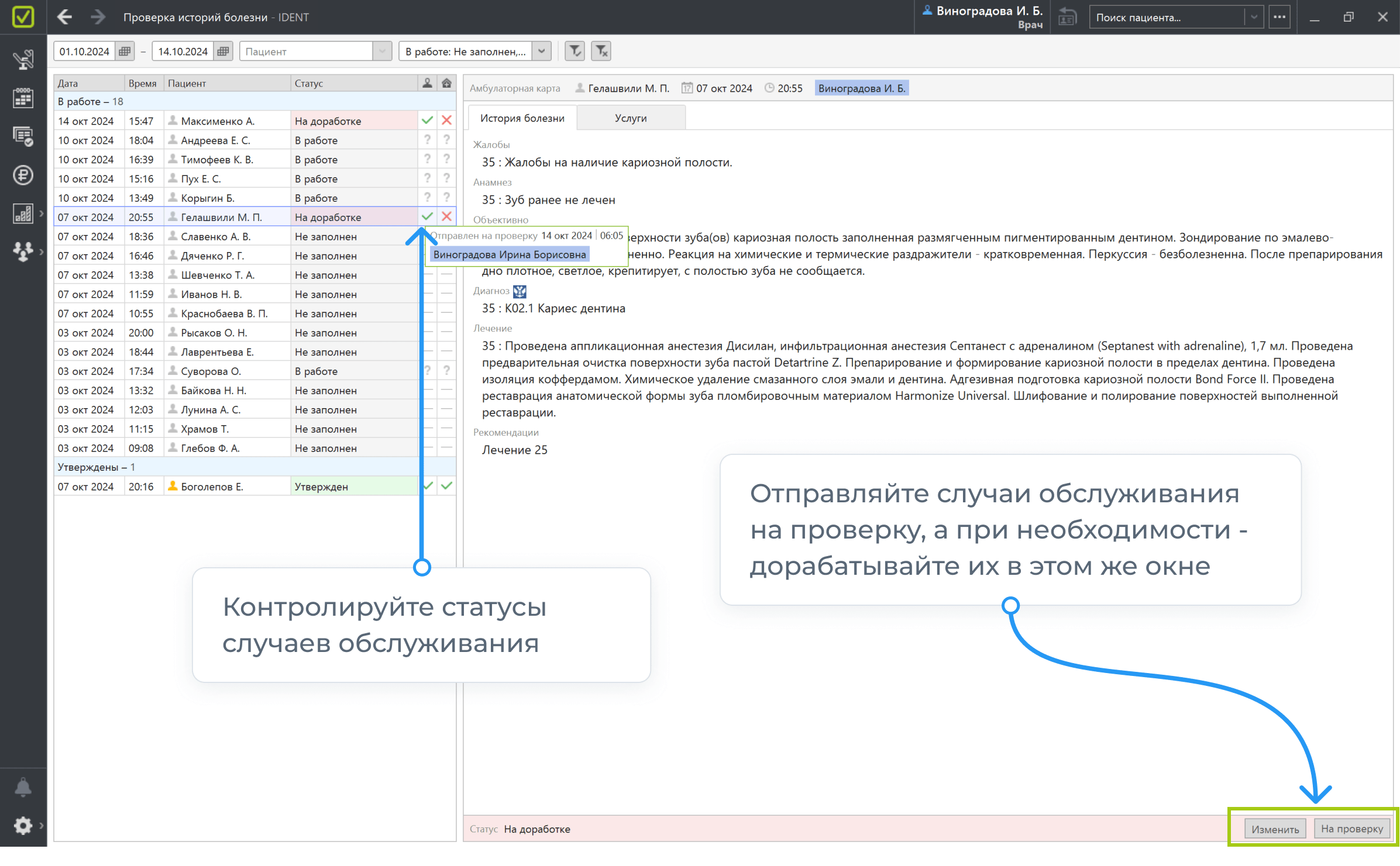1400x866 pixels.
Task: Open the settings gear icon
Action: point(23,826)
